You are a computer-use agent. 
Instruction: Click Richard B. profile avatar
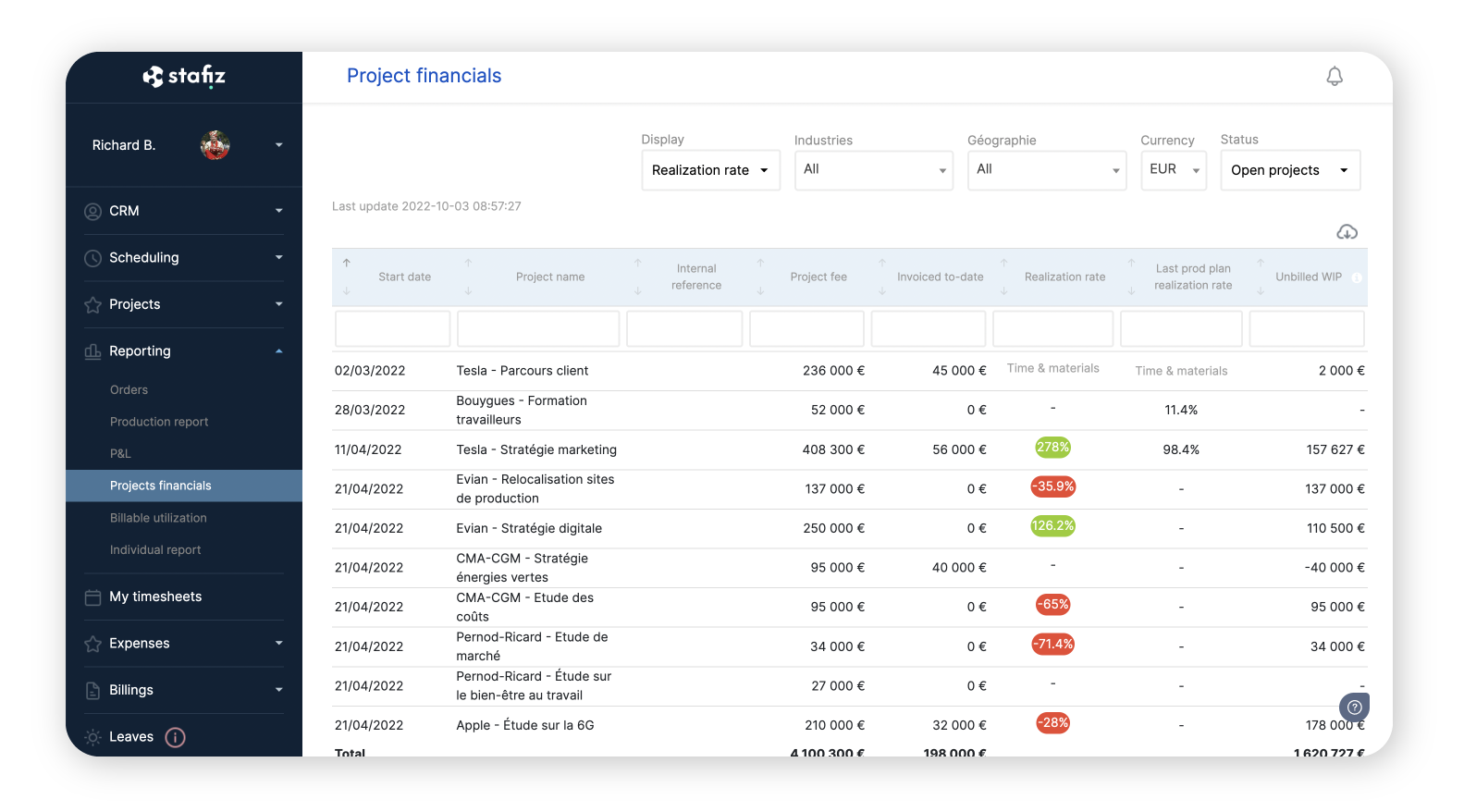pyautogui.click(x=215, y=145)
